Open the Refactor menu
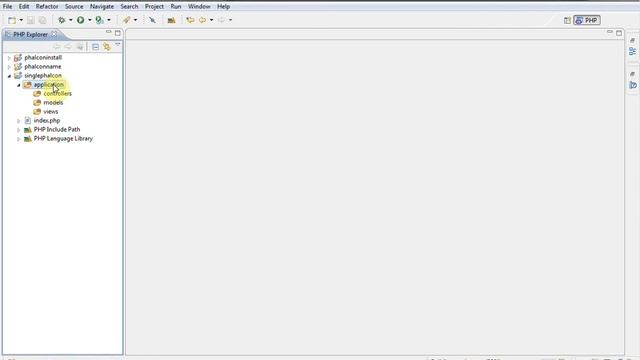The width and height of the screenshot is (640, 360). [x=47, y=7]
